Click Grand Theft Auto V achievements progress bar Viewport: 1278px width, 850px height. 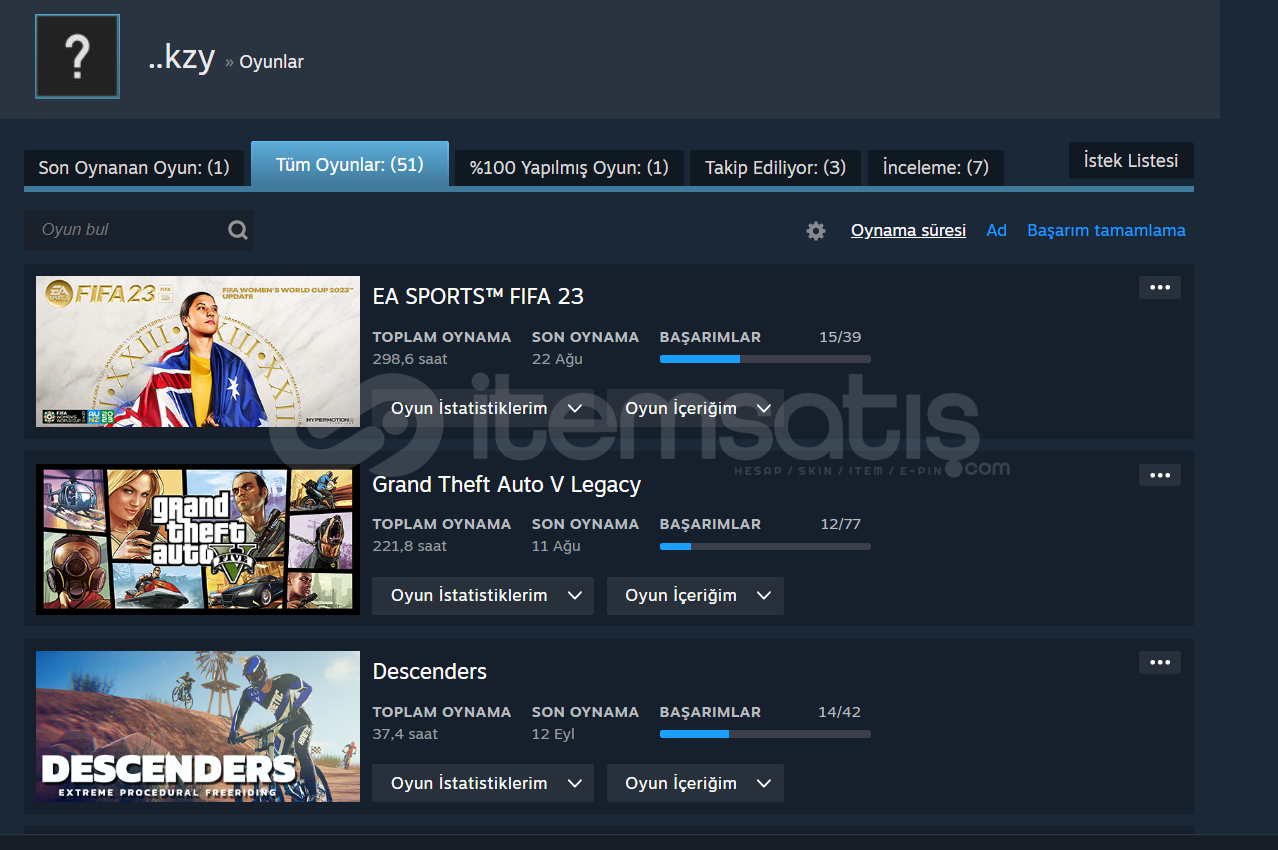[x=765, y=546]
